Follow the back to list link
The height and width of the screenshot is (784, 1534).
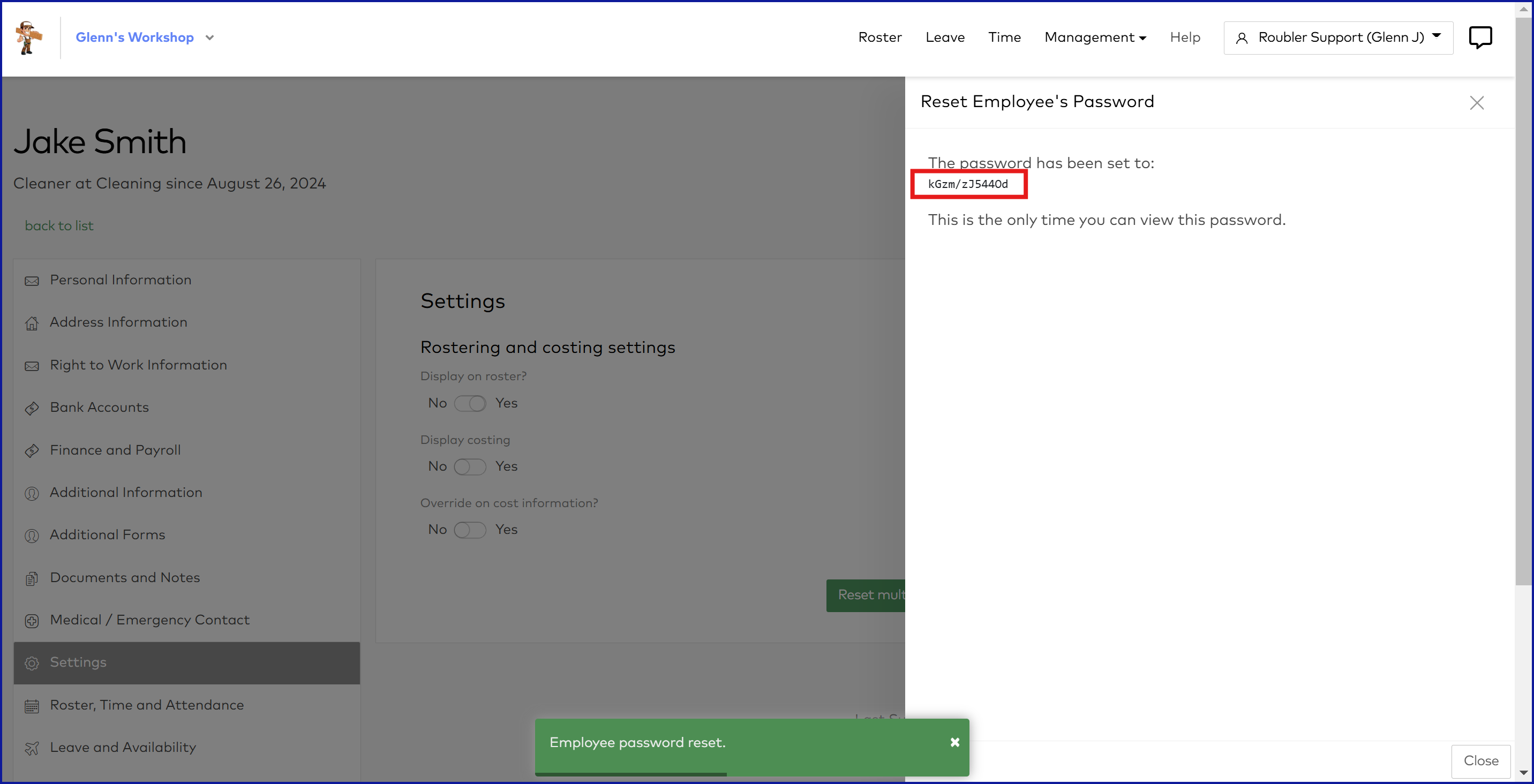(59, 225)
